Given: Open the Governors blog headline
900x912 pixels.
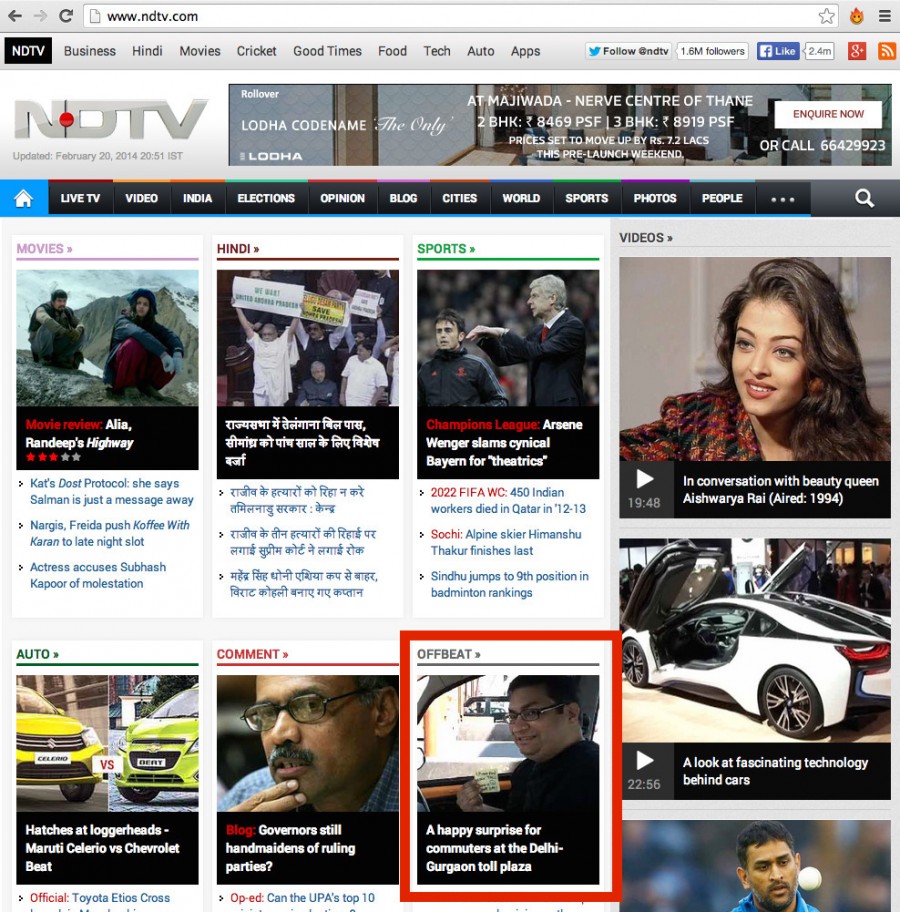Looking at the screenshot, I should point(290,848).
